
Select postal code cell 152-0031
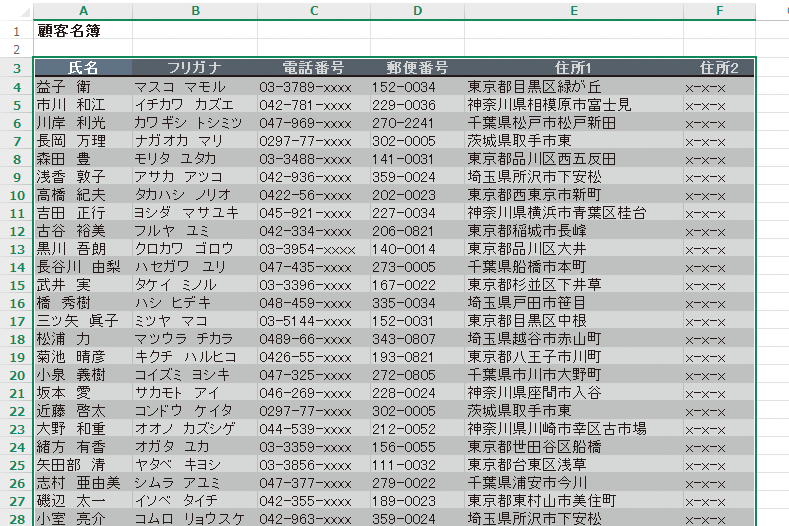(x=417, y=321)
